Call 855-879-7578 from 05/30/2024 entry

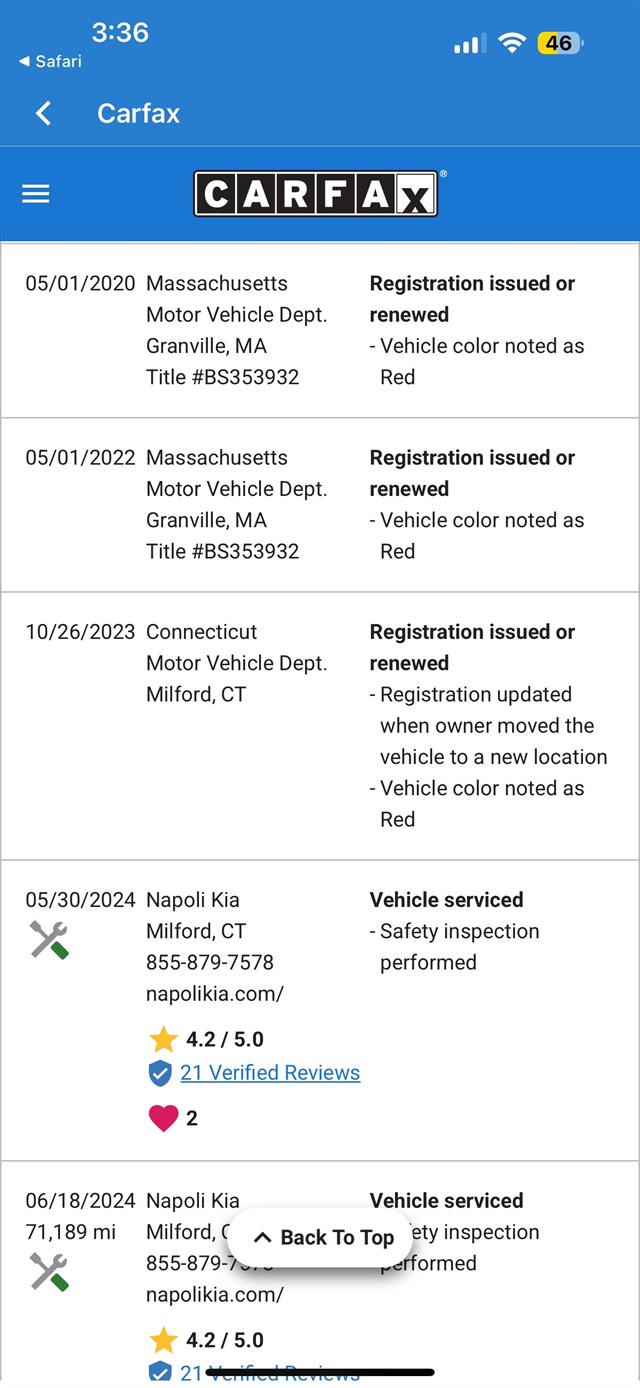pyautogui.click(x=210, y=962)
